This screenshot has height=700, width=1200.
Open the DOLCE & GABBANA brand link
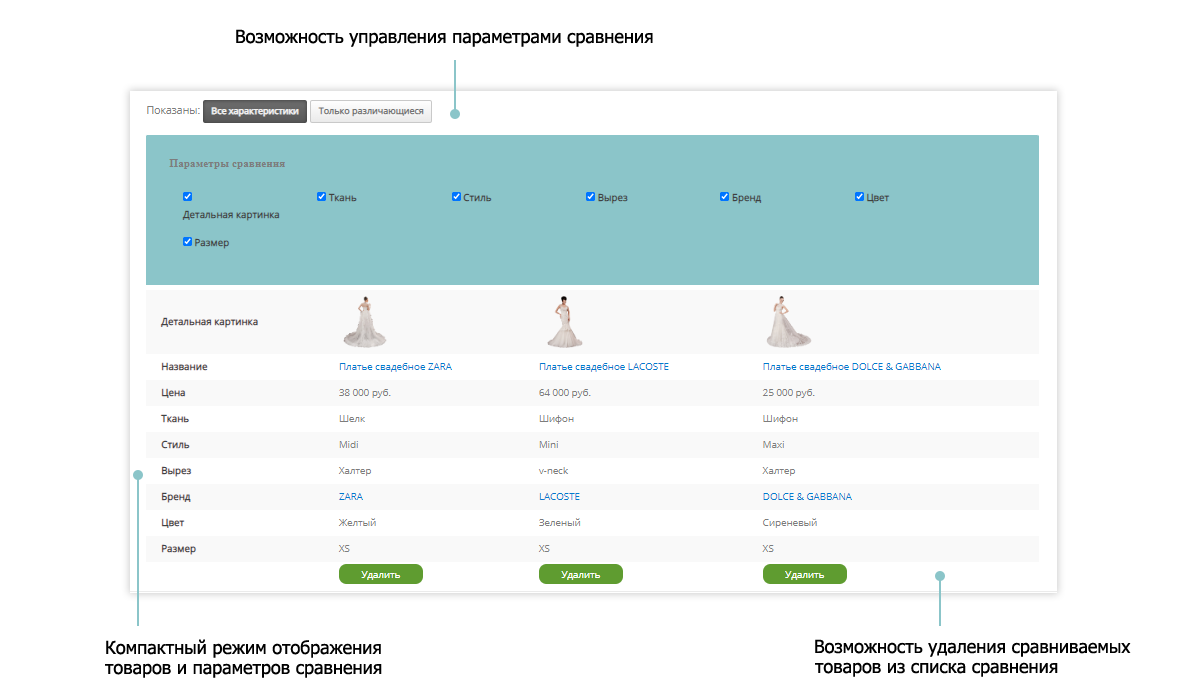coord(807,497)
